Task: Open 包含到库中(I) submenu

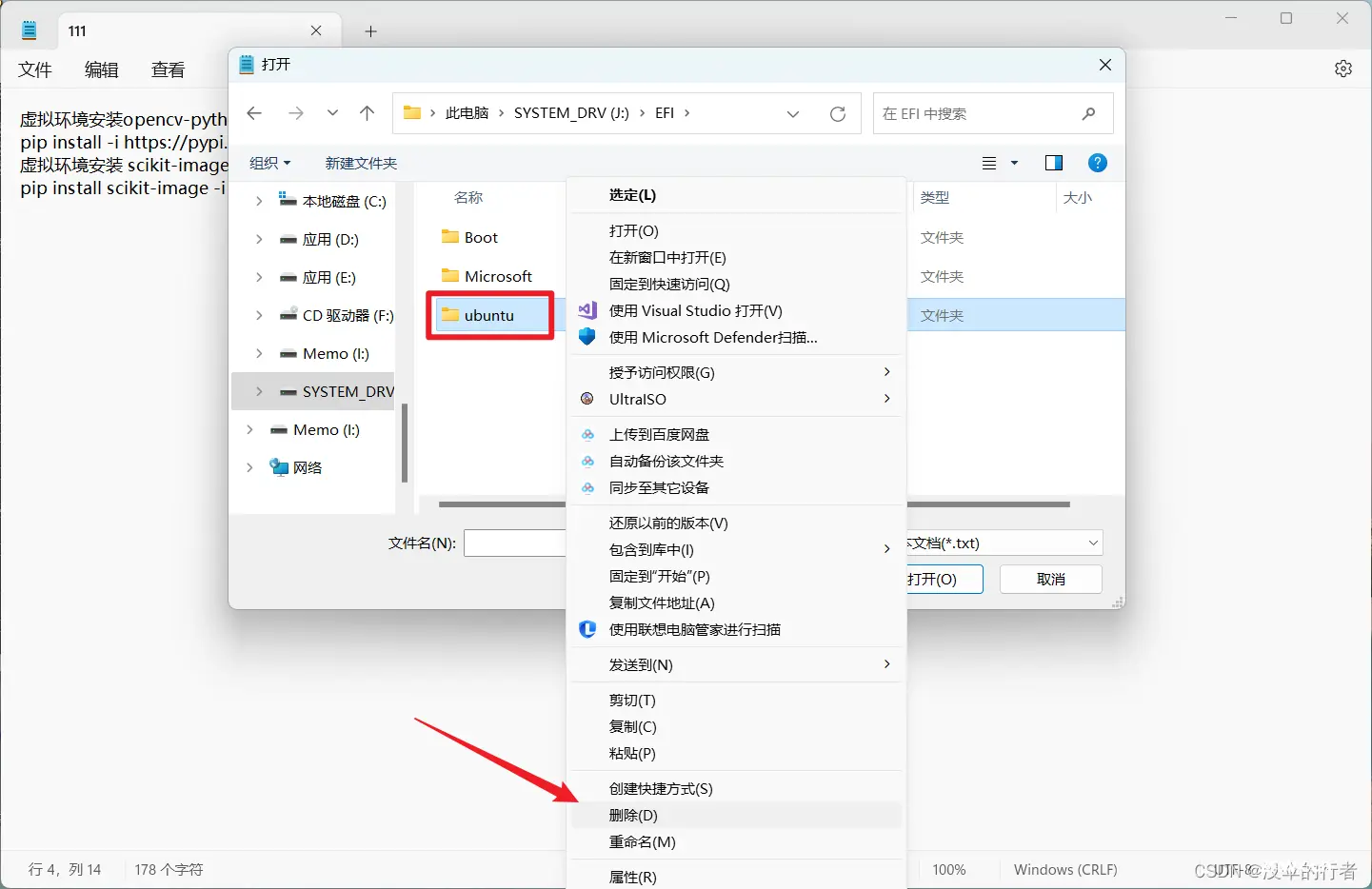Action: 737,550
